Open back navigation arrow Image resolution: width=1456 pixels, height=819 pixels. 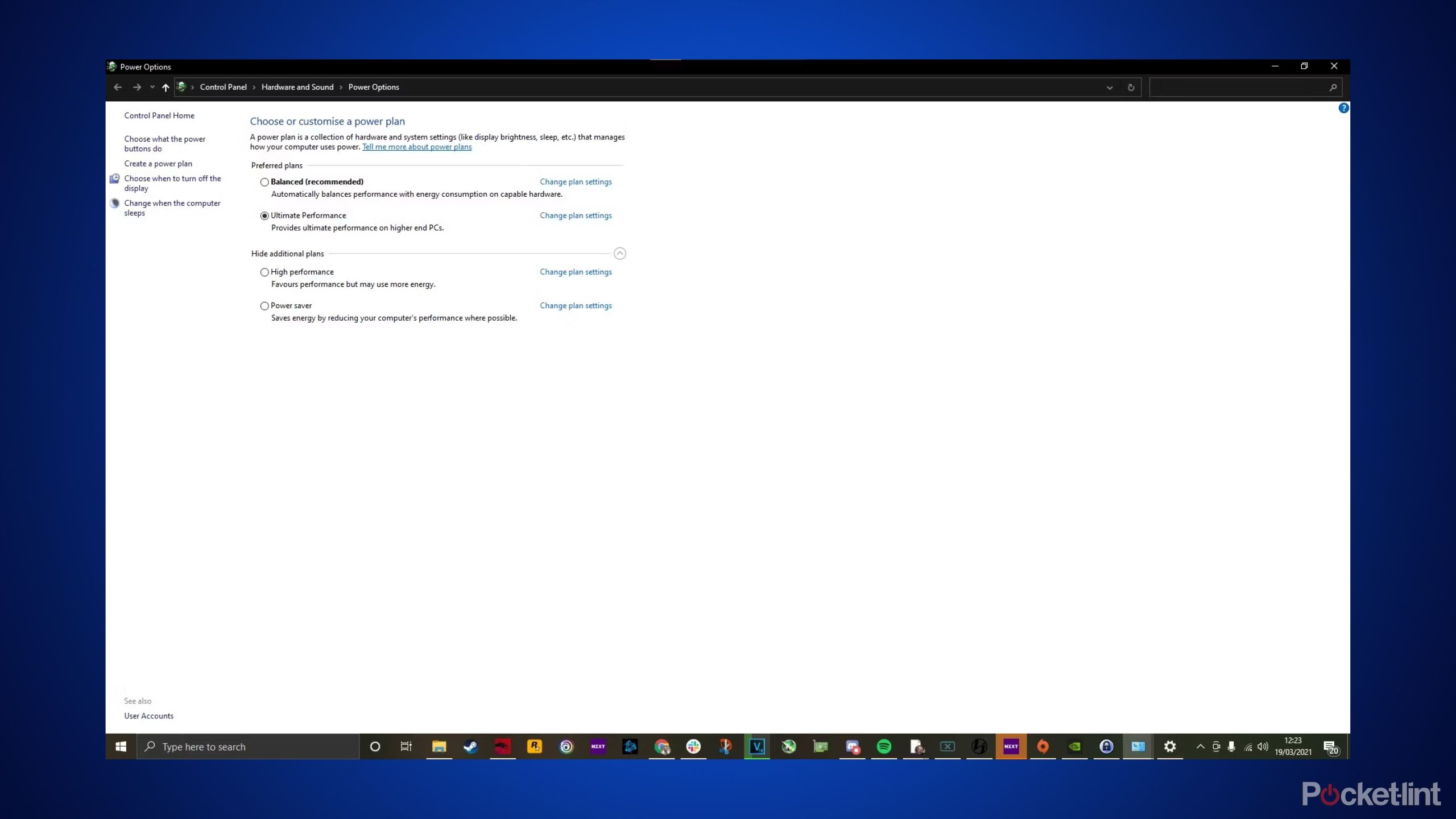[x=118, y=87]
